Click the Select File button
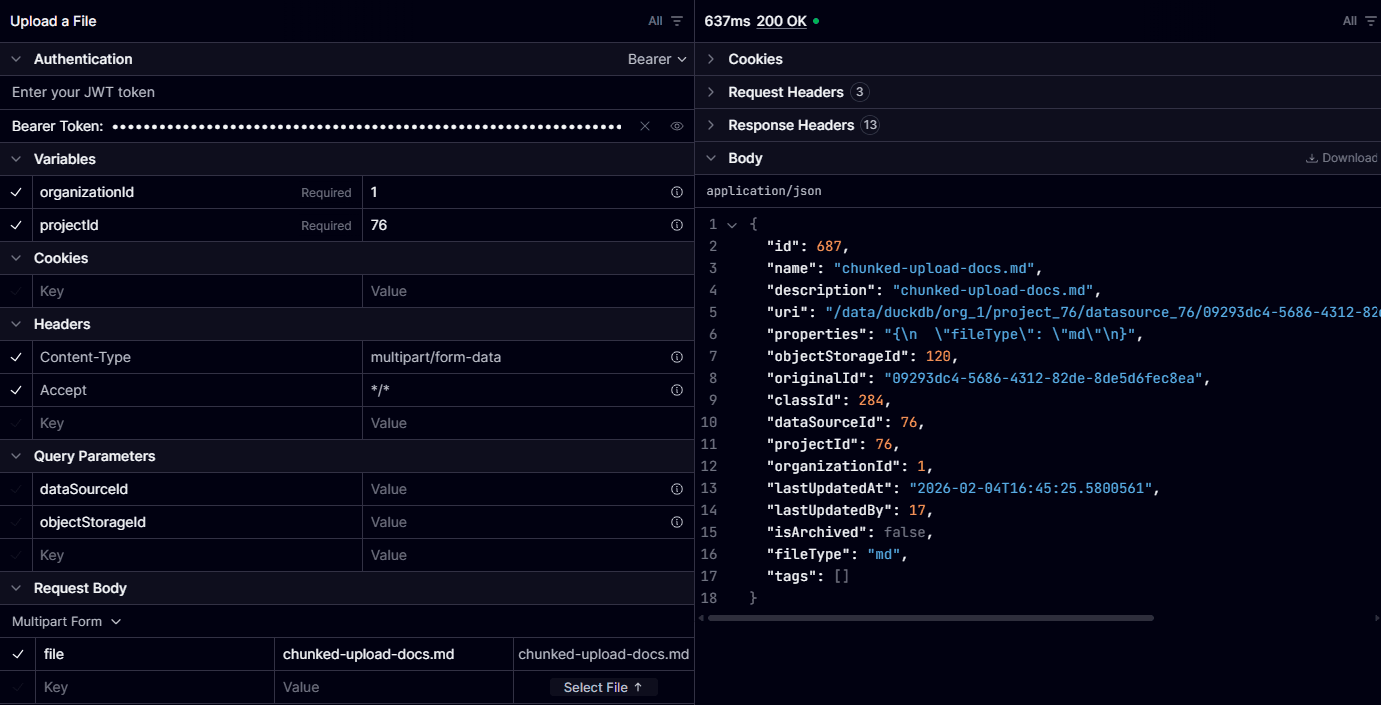This screenshot has height=705, width=1381. click(603, 687)
